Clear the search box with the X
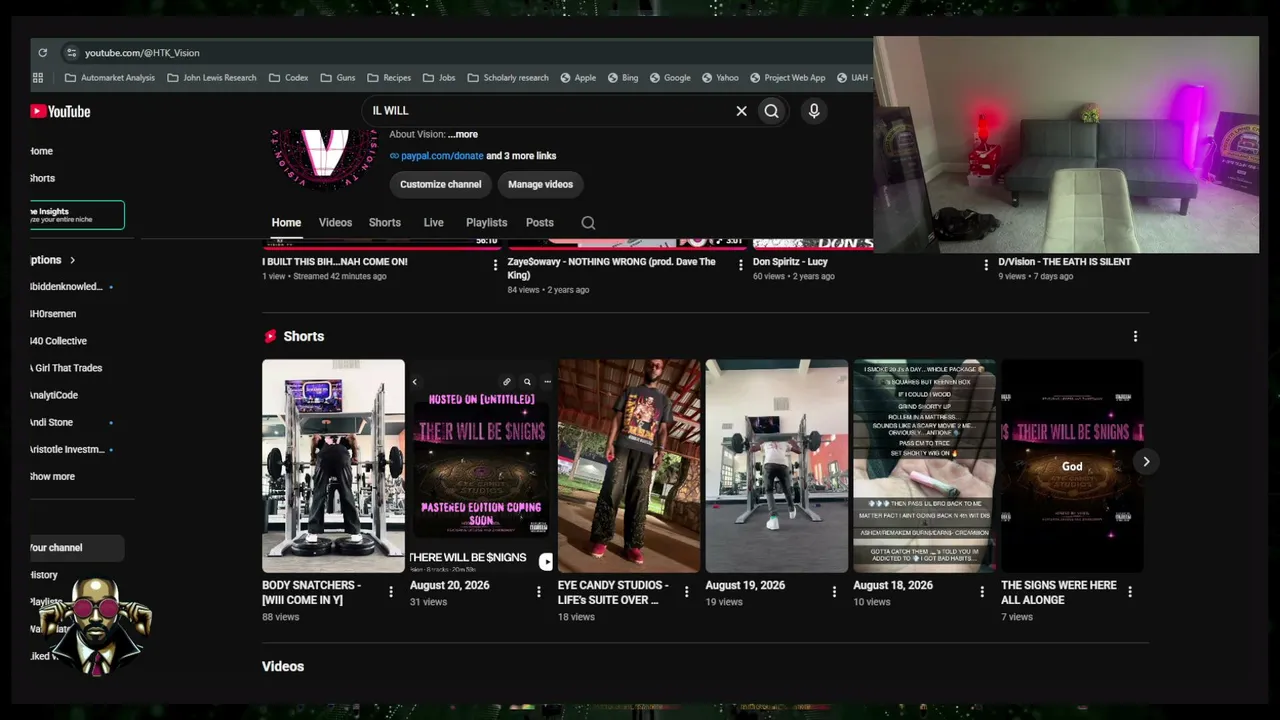Image resolution: width=1280 pixels, height=720 pixels. (x=741, y=111)
